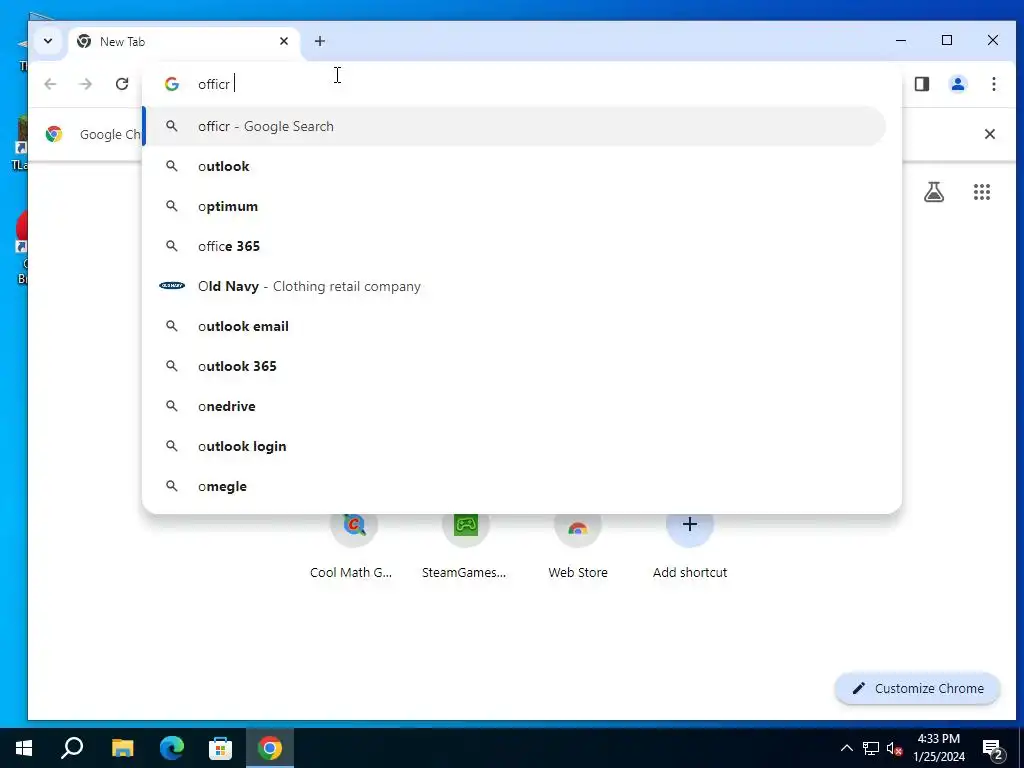Viewport: 1024px width, 768px height.
Task: Choose the 'outlook login' suggestion
Action: 515,446
